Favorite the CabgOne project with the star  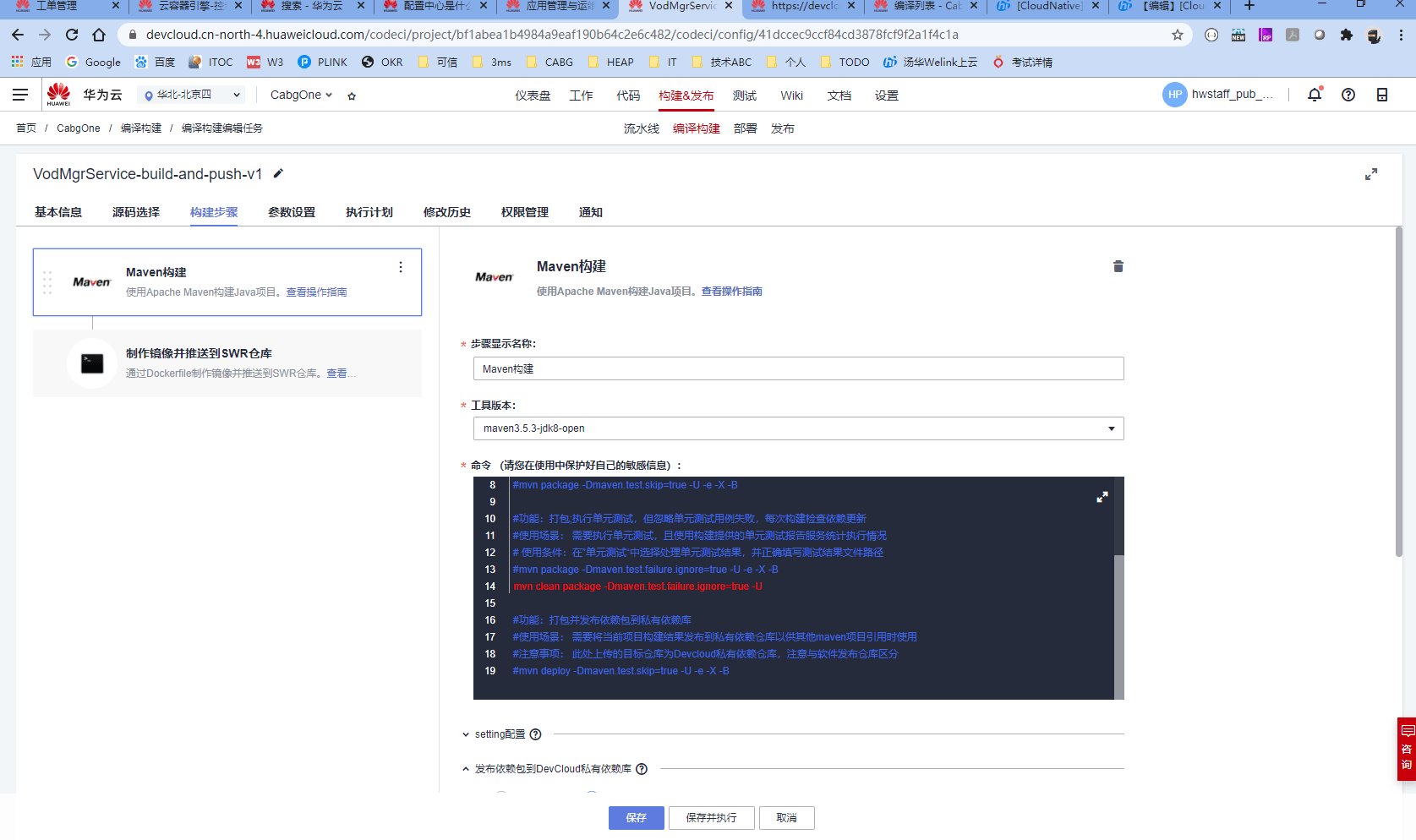point(352,95)
